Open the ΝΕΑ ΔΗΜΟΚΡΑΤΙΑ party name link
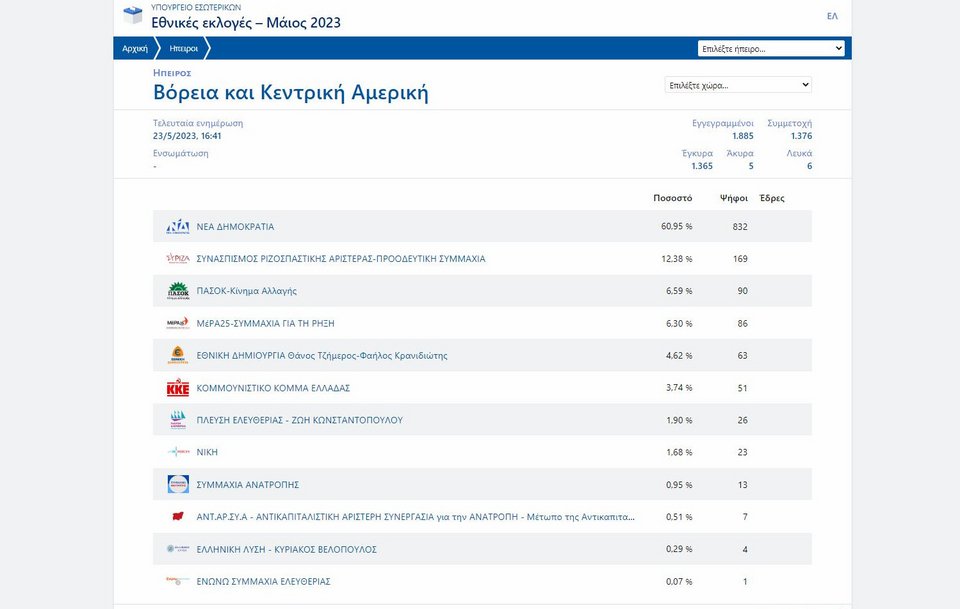This screenshot has height=609, width=960. tap(235, 227)
